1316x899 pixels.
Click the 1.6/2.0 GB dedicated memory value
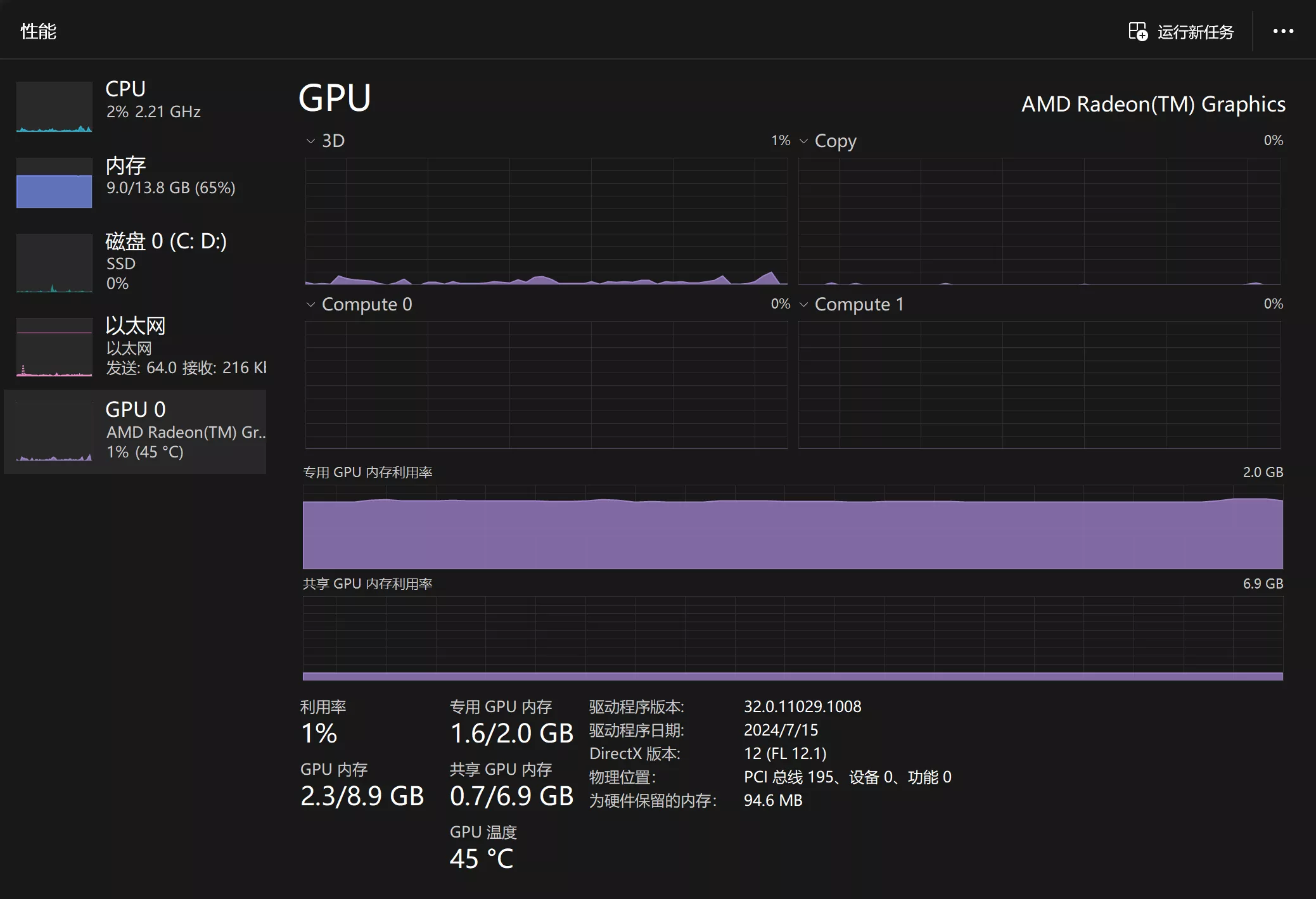pos(511,733)
